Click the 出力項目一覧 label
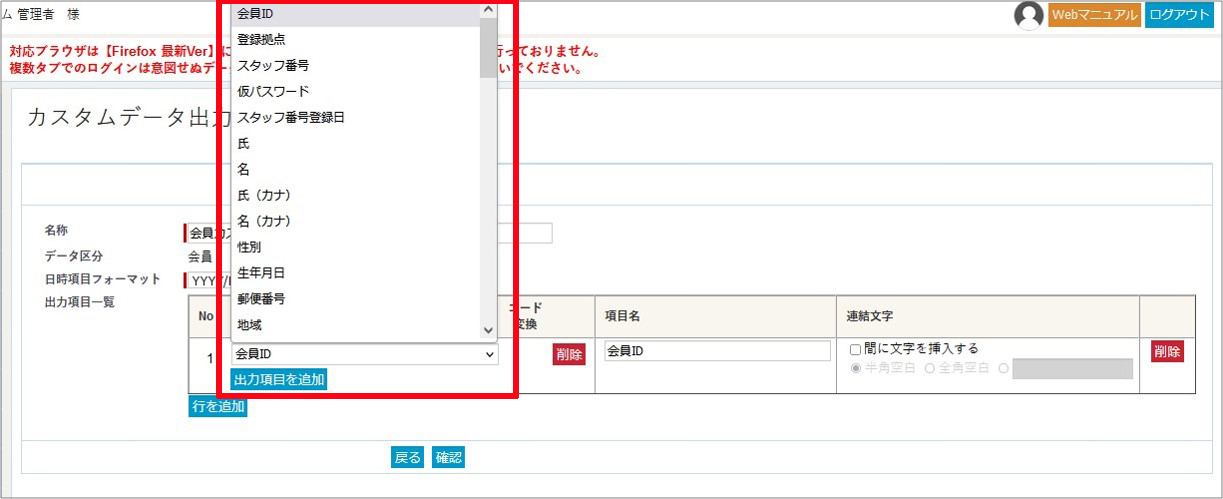Screen dimensions: 1223x499 click(80, 302)
